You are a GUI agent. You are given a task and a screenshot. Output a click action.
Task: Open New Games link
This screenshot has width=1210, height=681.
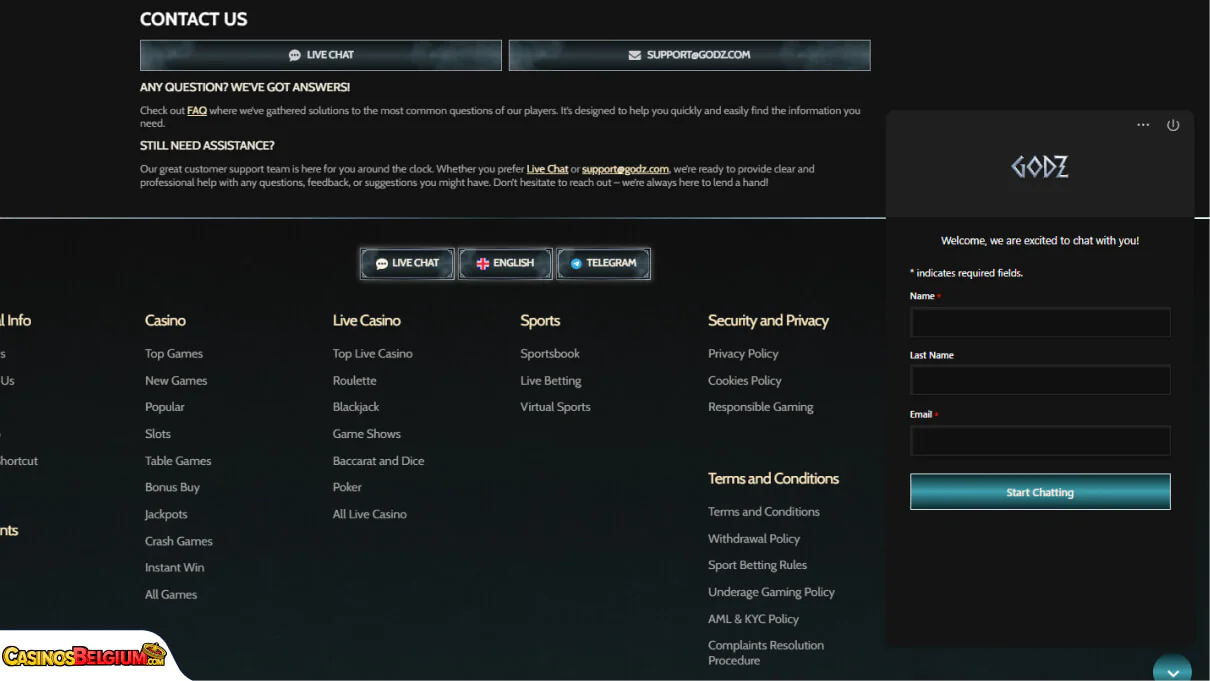pos(176,381)
